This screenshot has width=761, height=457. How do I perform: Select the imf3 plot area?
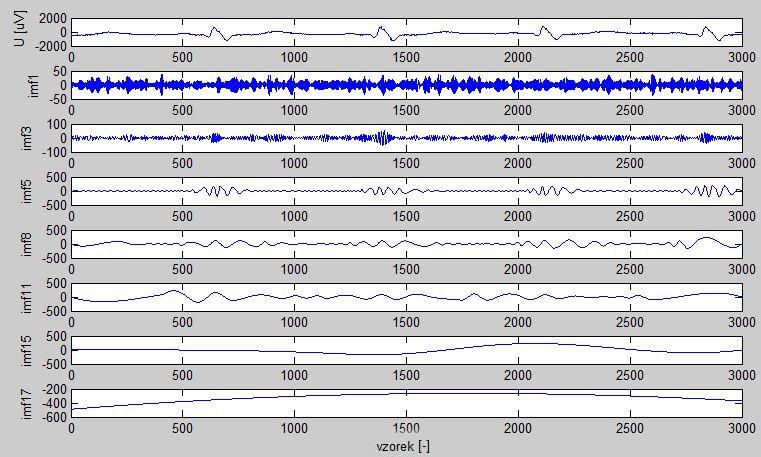(407, 138)
